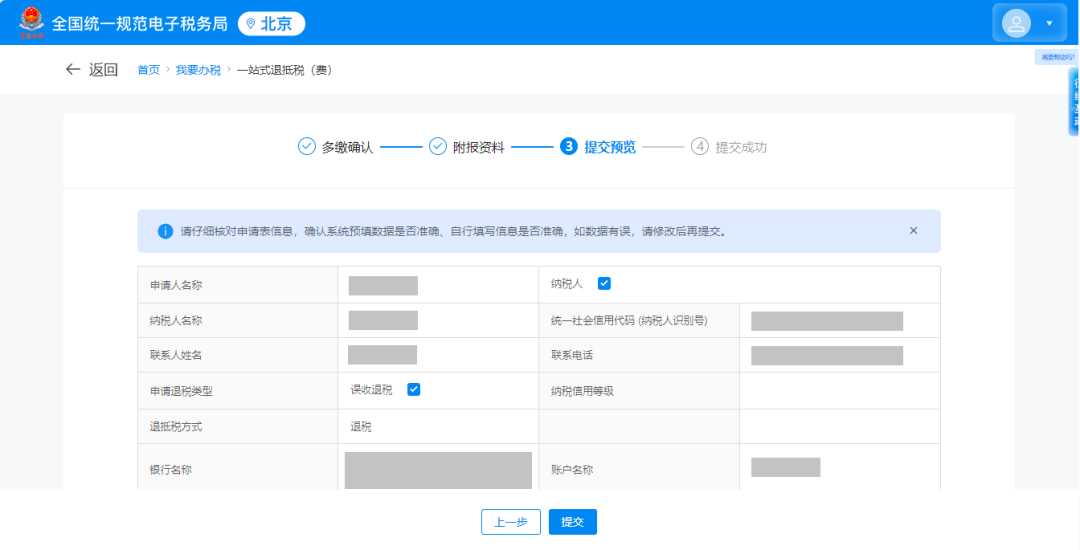Viewport: 1080px width, 550px height.
Task: Open the 北京 location selector
Action: pos(271,24)
